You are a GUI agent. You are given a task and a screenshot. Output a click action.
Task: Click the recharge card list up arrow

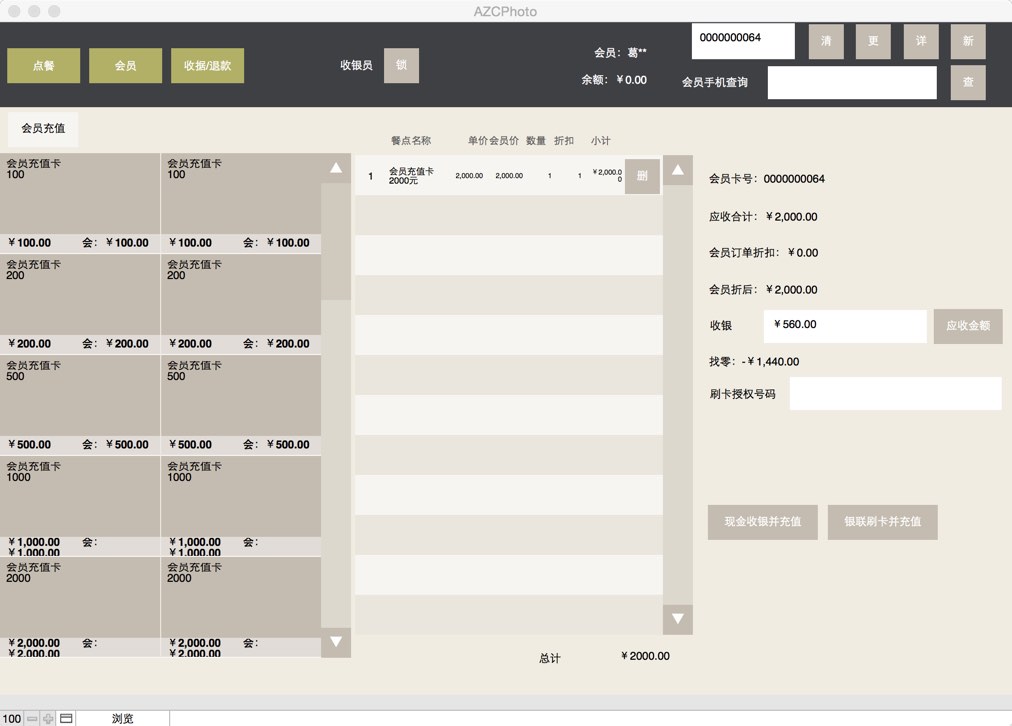tap(336, 168)
